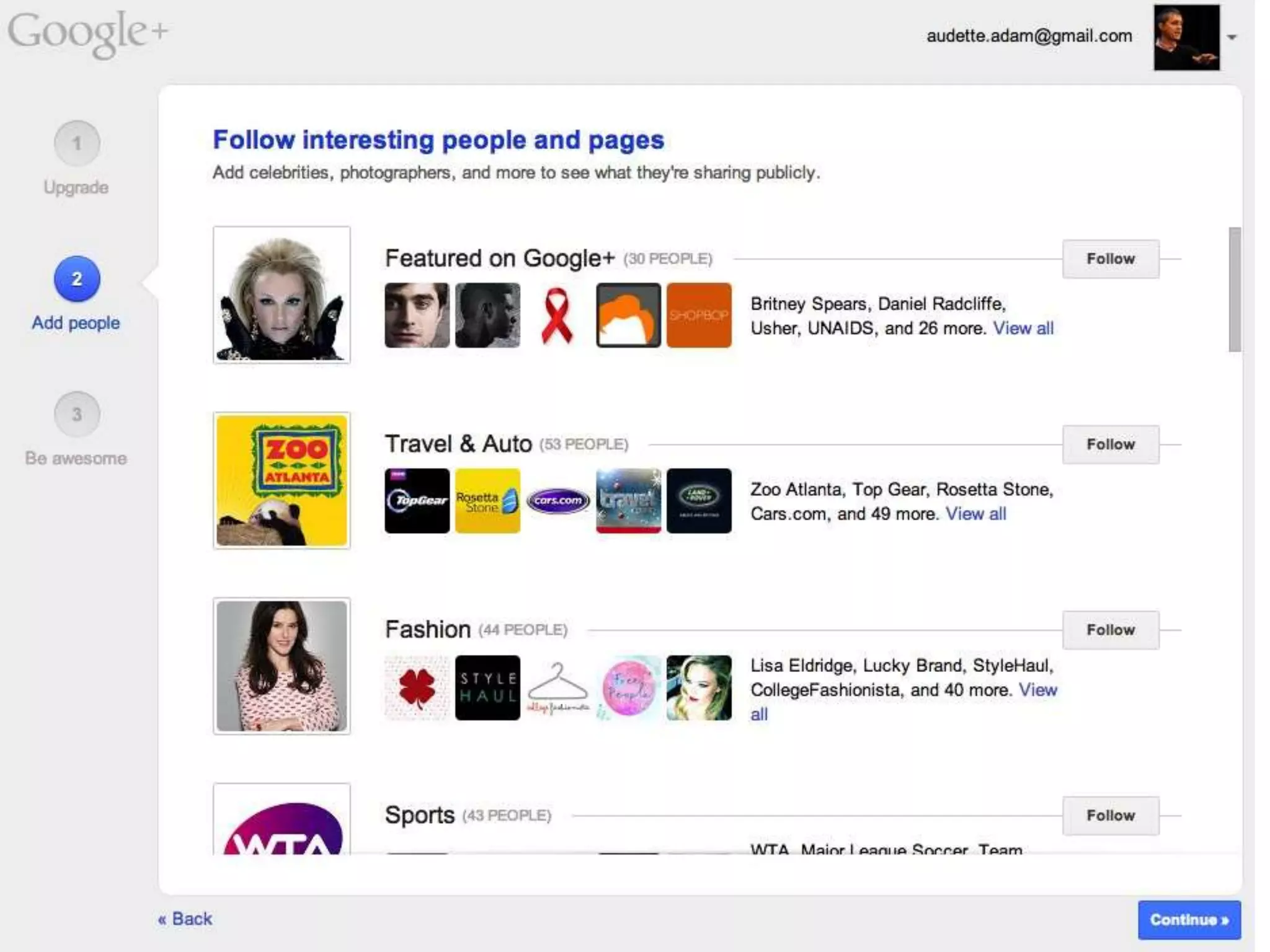View all Travel & Auto pages

975,514
